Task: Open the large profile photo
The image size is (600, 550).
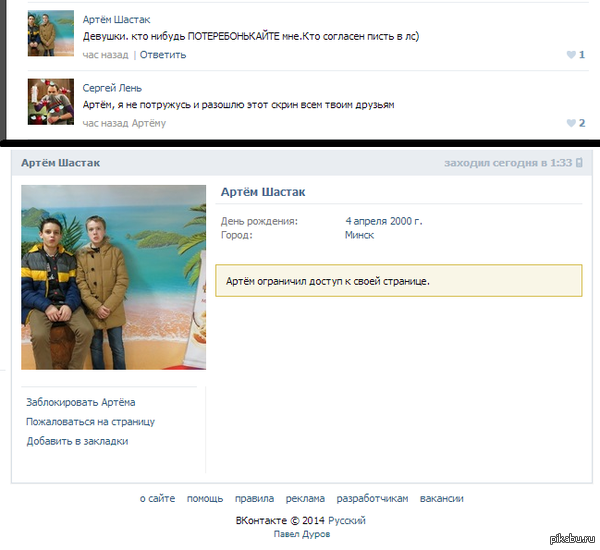Action: pyautogui.click(x=113, y=277)
